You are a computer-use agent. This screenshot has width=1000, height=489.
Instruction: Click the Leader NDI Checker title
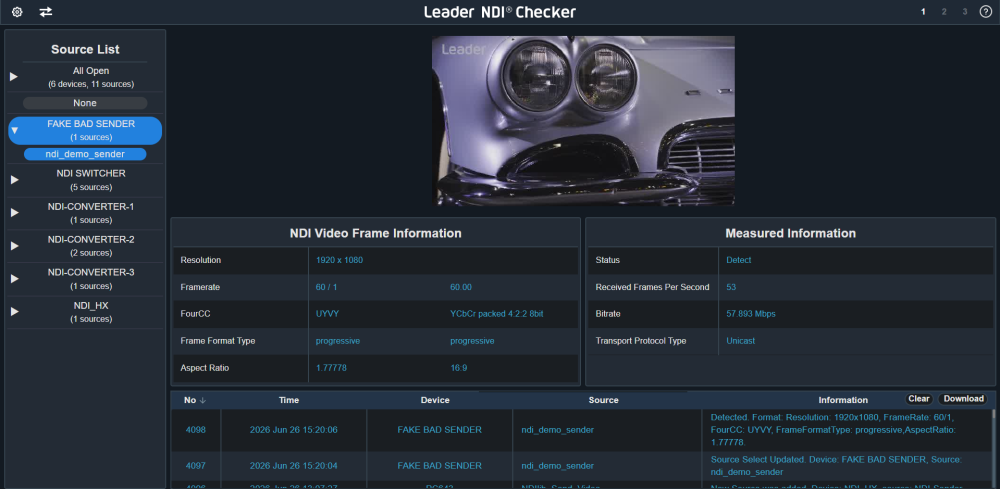point(500,12)
